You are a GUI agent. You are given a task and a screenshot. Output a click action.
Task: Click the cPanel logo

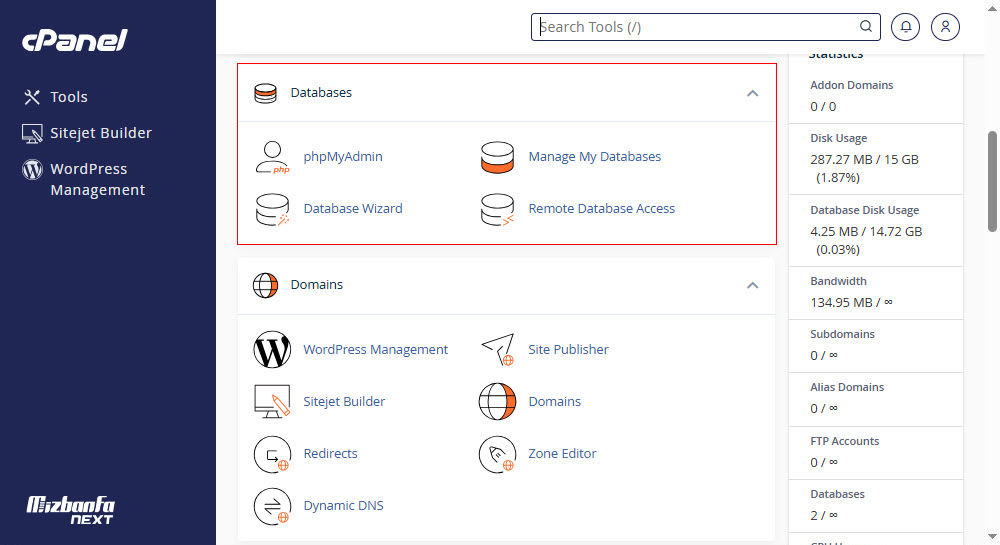[75, 41]
